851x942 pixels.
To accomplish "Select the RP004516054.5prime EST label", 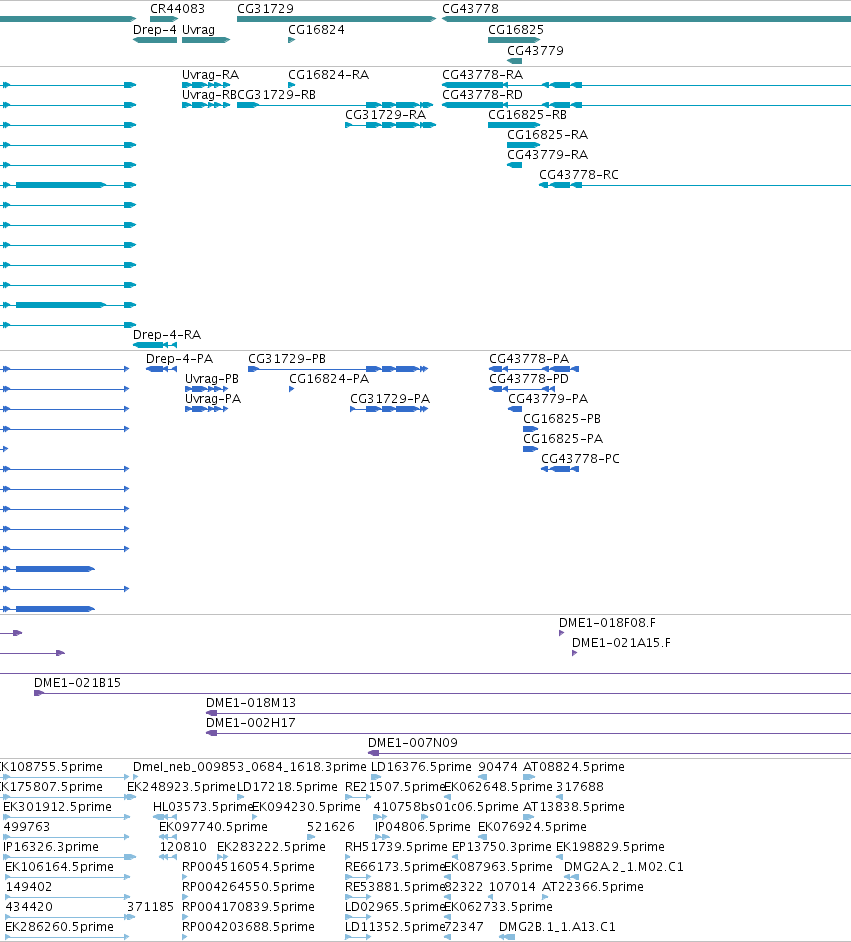I will [x=249, y=867].
